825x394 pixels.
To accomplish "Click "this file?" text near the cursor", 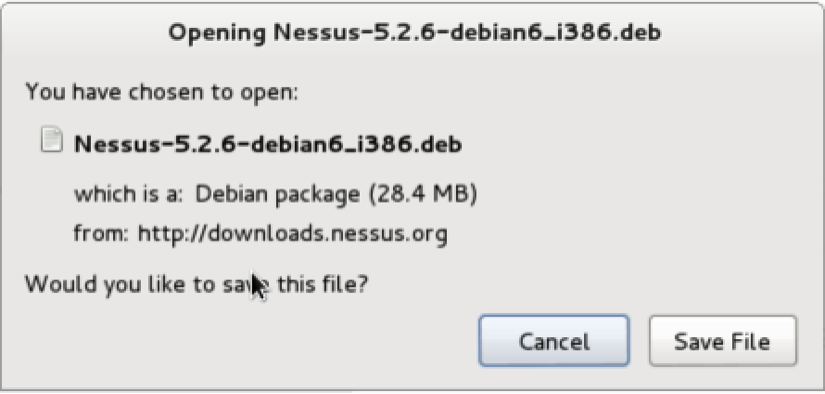I will click(322, 284).
